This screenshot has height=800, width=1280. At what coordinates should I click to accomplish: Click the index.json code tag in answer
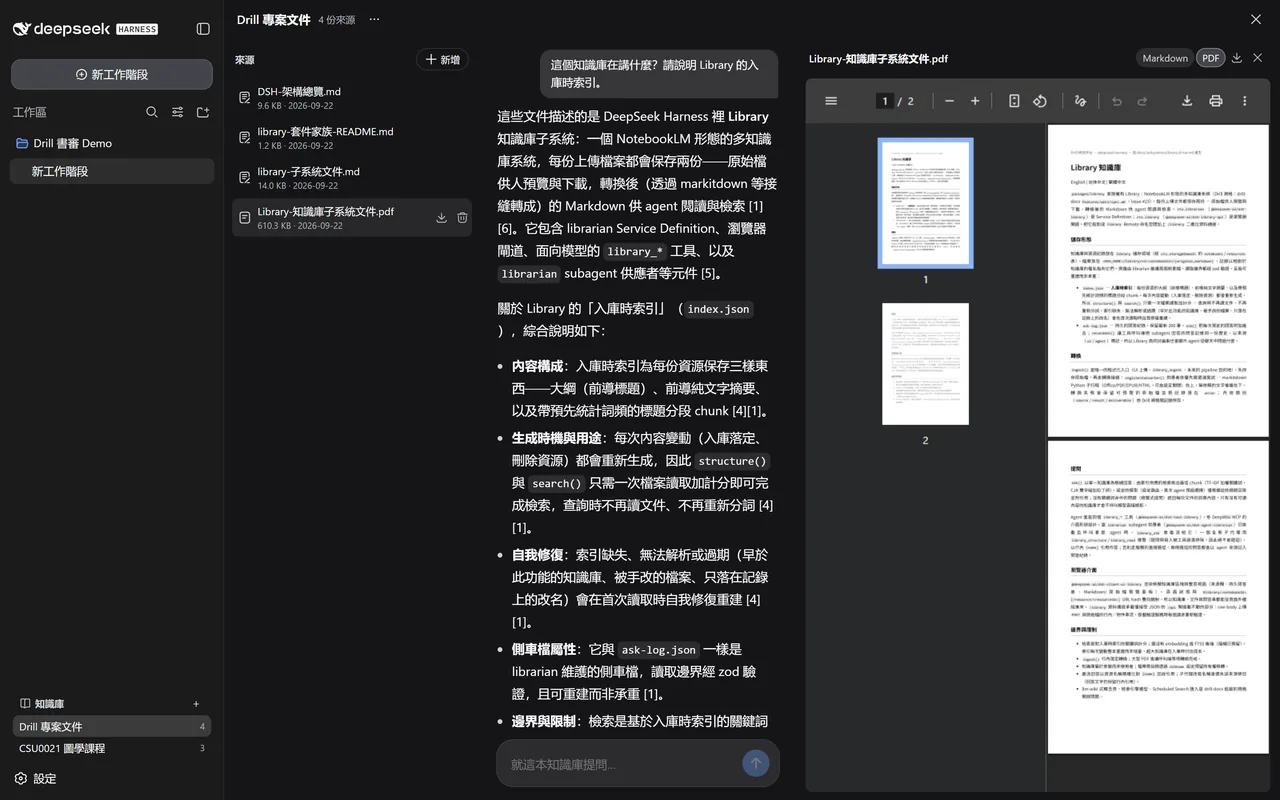tap(718, 309)
